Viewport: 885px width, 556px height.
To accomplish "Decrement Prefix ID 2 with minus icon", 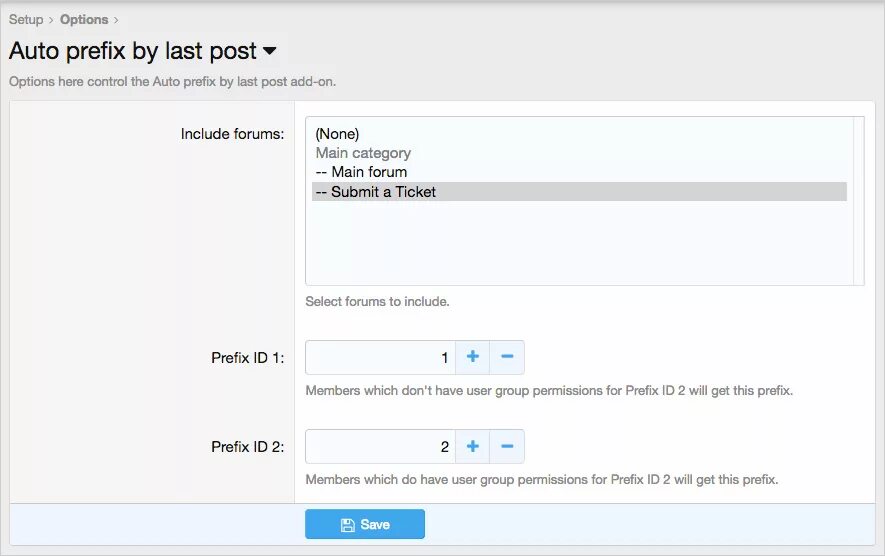I will pyautogui.click(x=507, y=446).
